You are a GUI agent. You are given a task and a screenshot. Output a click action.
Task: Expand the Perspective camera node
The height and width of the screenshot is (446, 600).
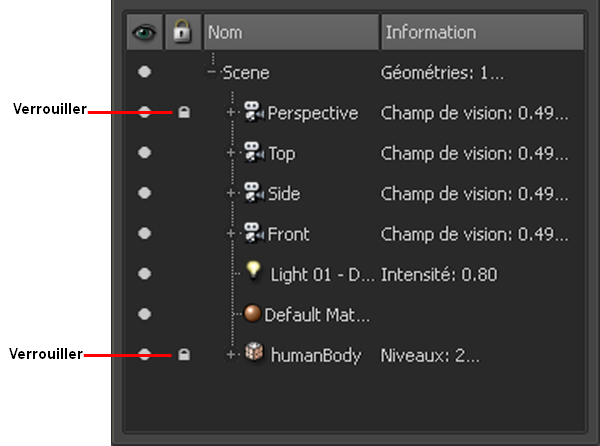[231, 113]
